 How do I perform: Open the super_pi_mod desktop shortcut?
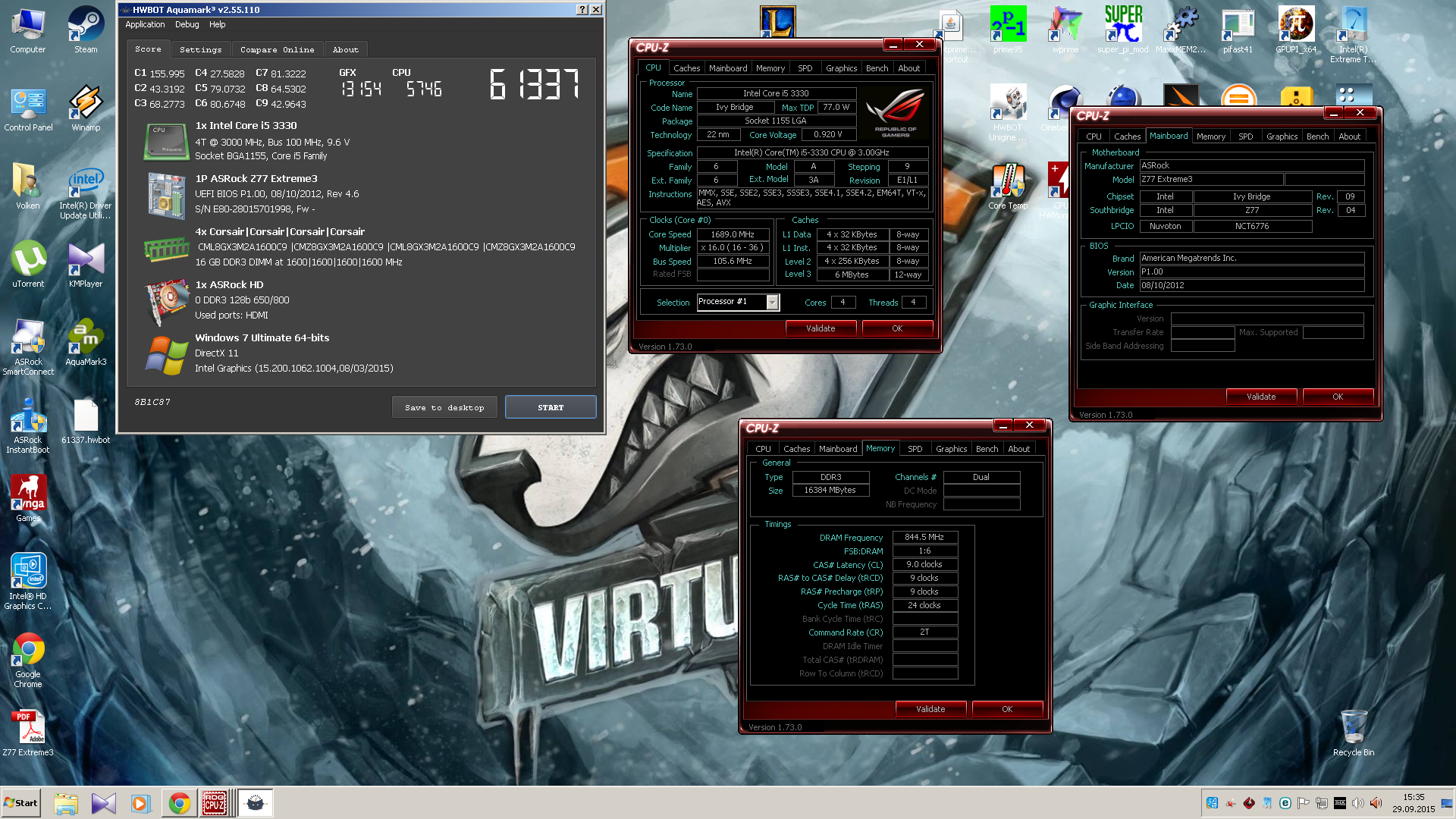click(1123, 30)
